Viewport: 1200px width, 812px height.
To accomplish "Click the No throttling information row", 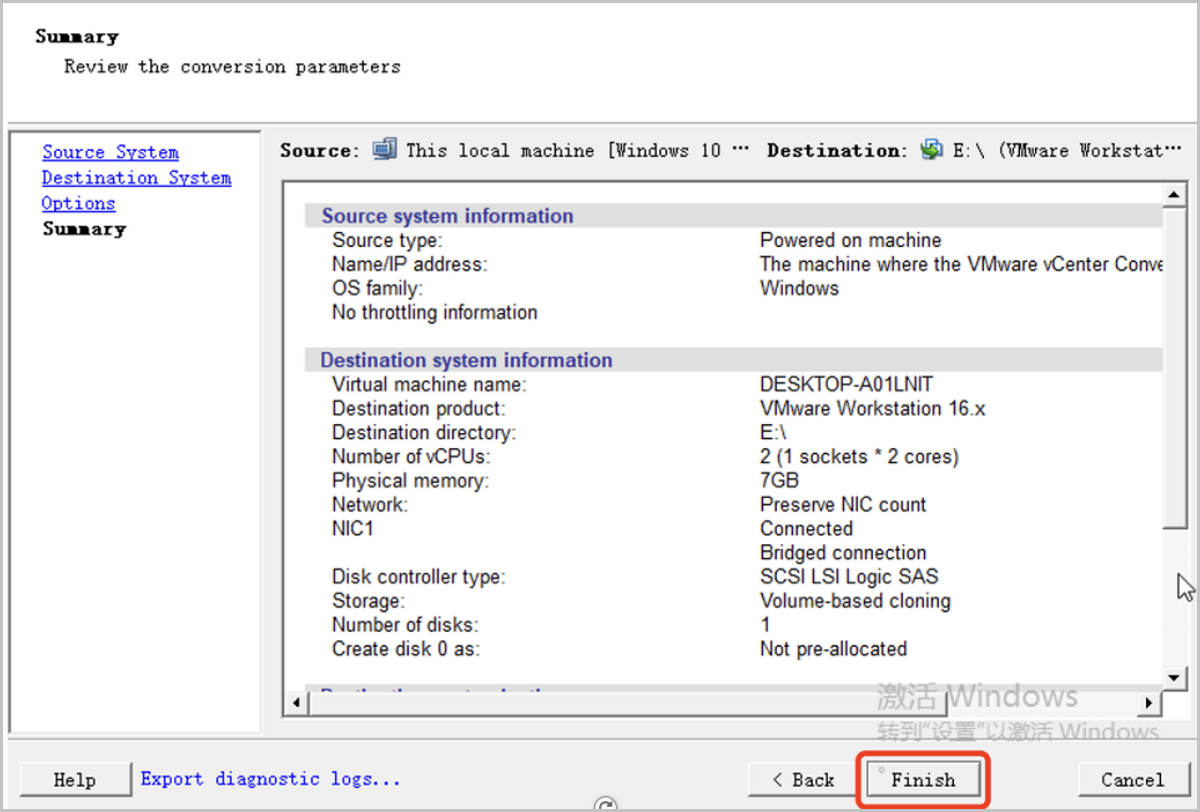I will click(x=434, y=312).
